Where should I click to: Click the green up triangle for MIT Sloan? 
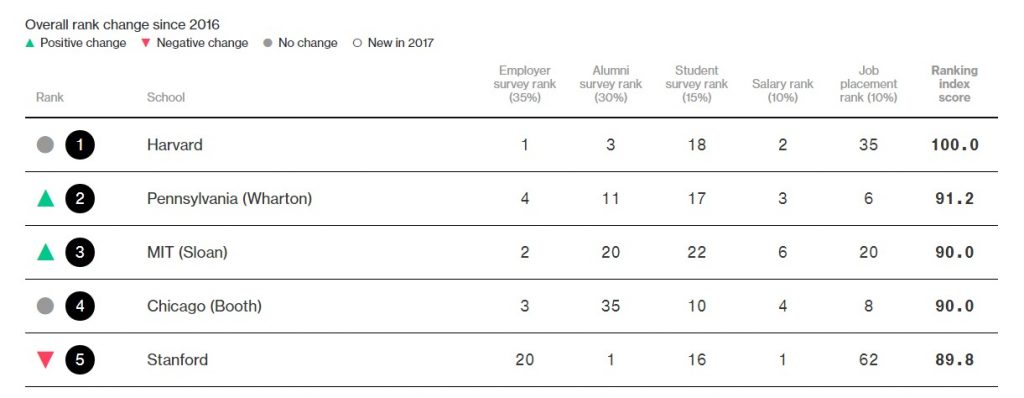tap(45, 252)
